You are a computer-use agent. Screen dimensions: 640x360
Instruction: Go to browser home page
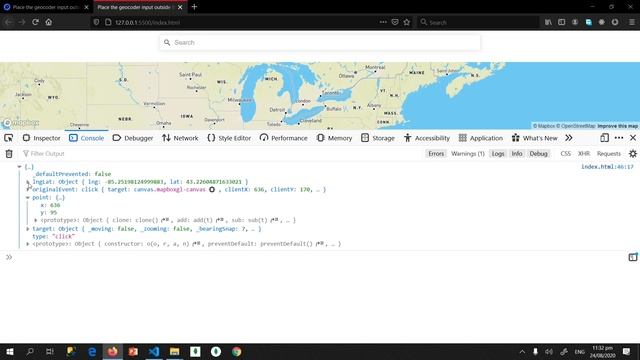coord(49,22)
